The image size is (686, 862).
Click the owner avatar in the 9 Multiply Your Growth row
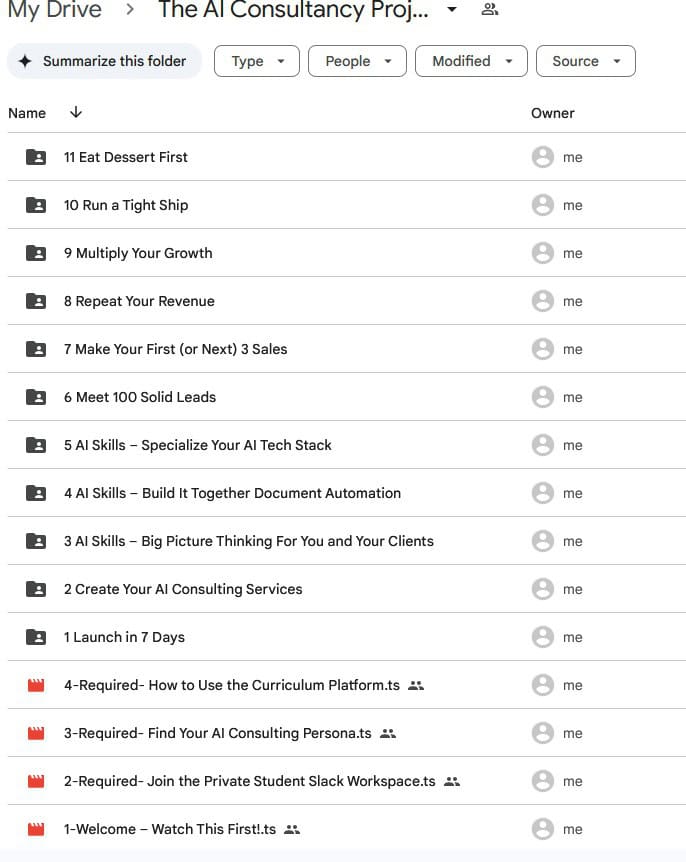tap(543, 253)
